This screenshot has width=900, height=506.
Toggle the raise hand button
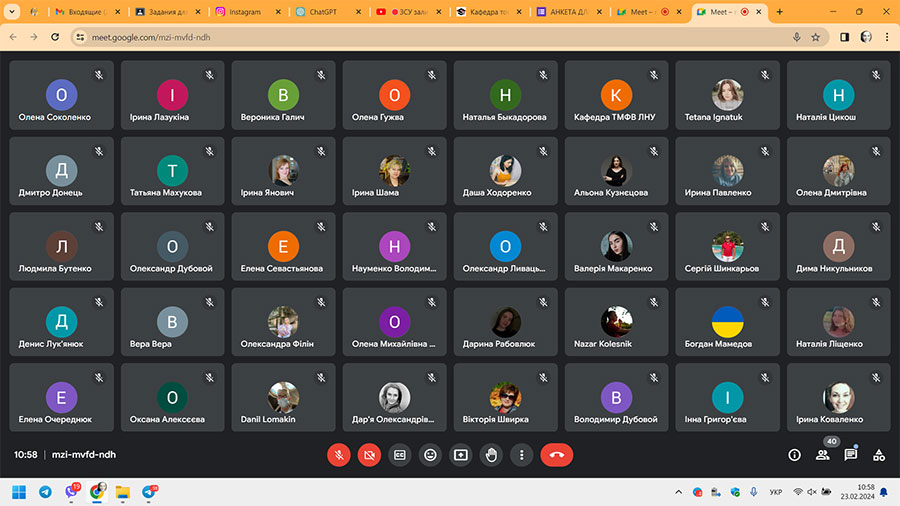coord(491,455)
